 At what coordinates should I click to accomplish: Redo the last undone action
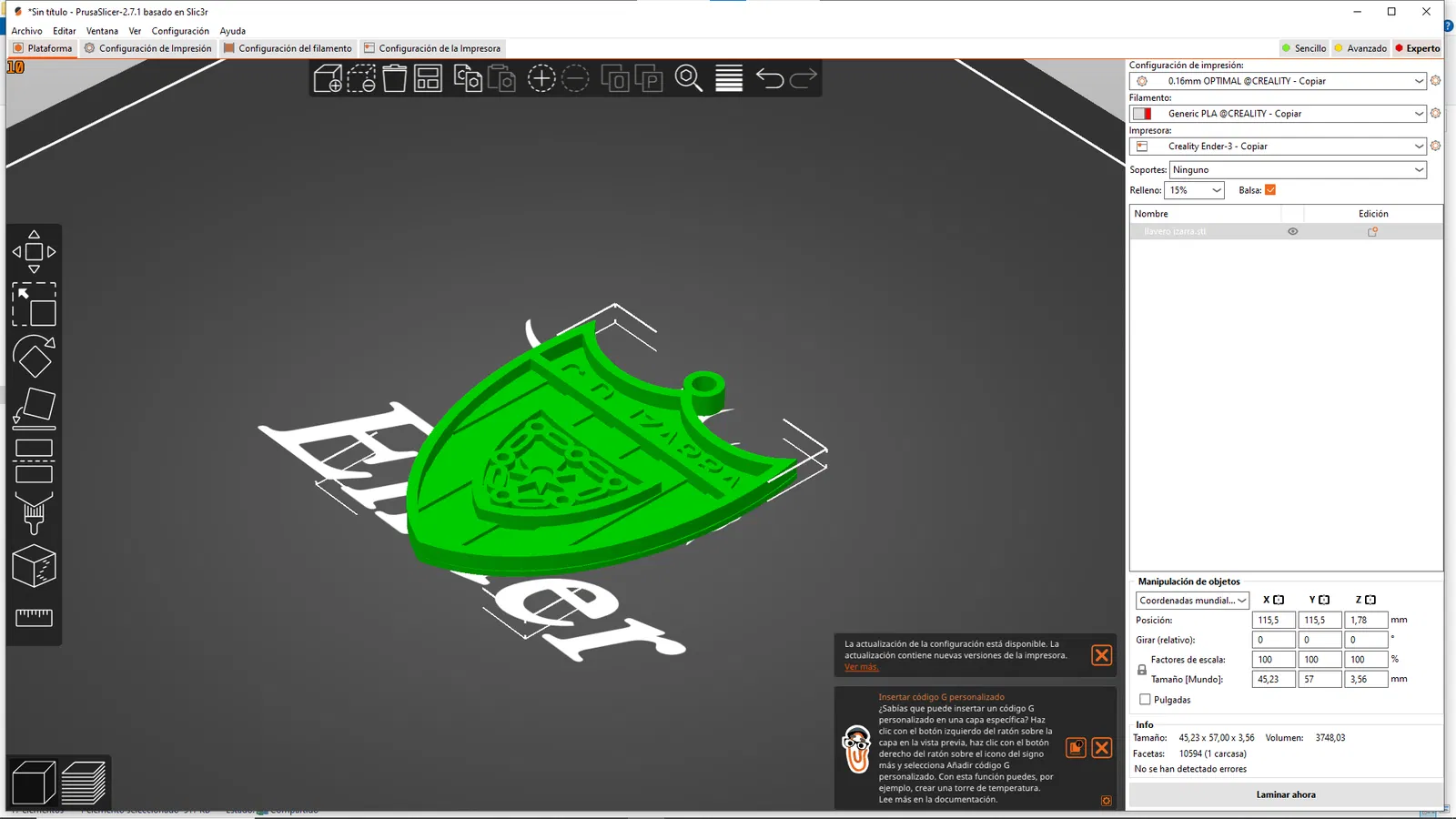(x=804, y=79)
